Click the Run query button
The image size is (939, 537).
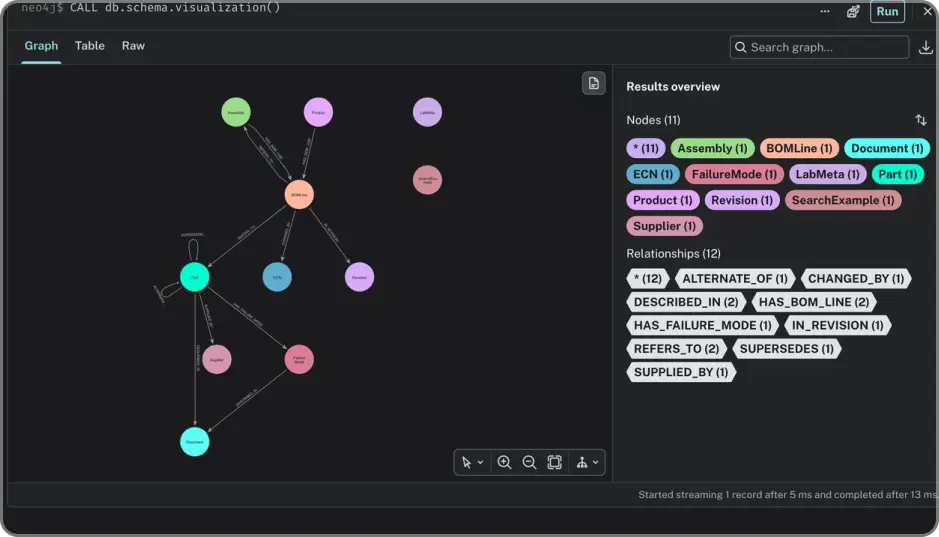[887, 11]
